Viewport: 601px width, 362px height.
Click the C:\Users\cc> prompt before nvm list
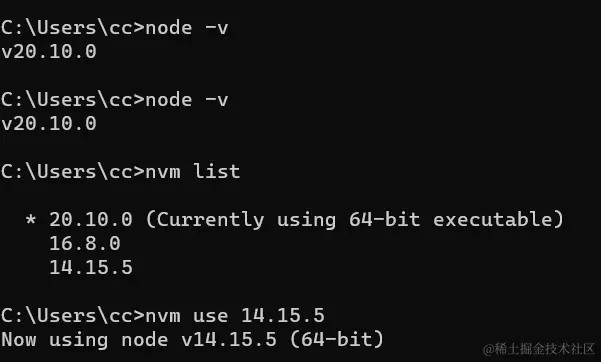pos(72,171)
